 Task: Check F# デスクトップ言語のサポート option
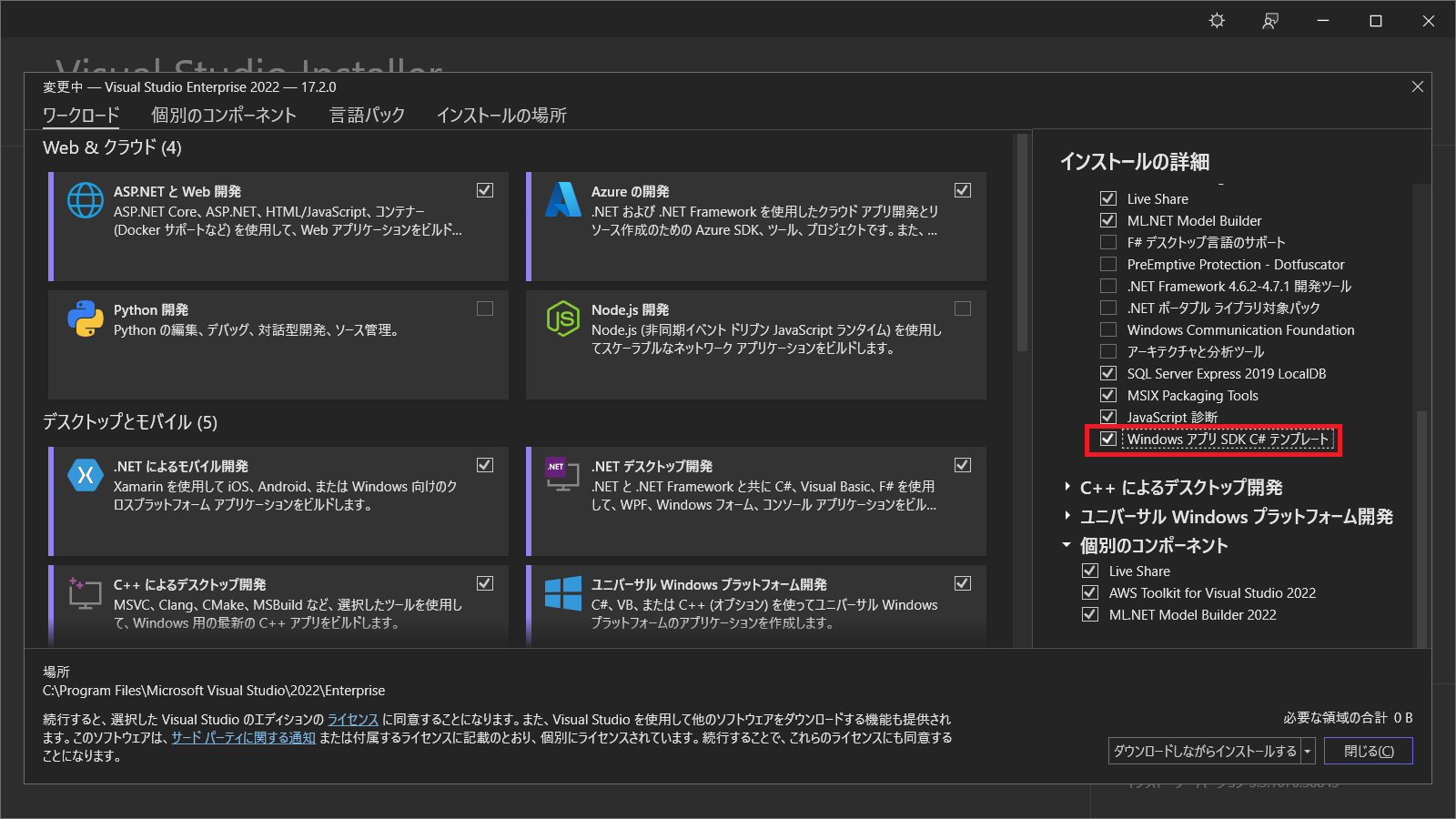coord(1108,242)
